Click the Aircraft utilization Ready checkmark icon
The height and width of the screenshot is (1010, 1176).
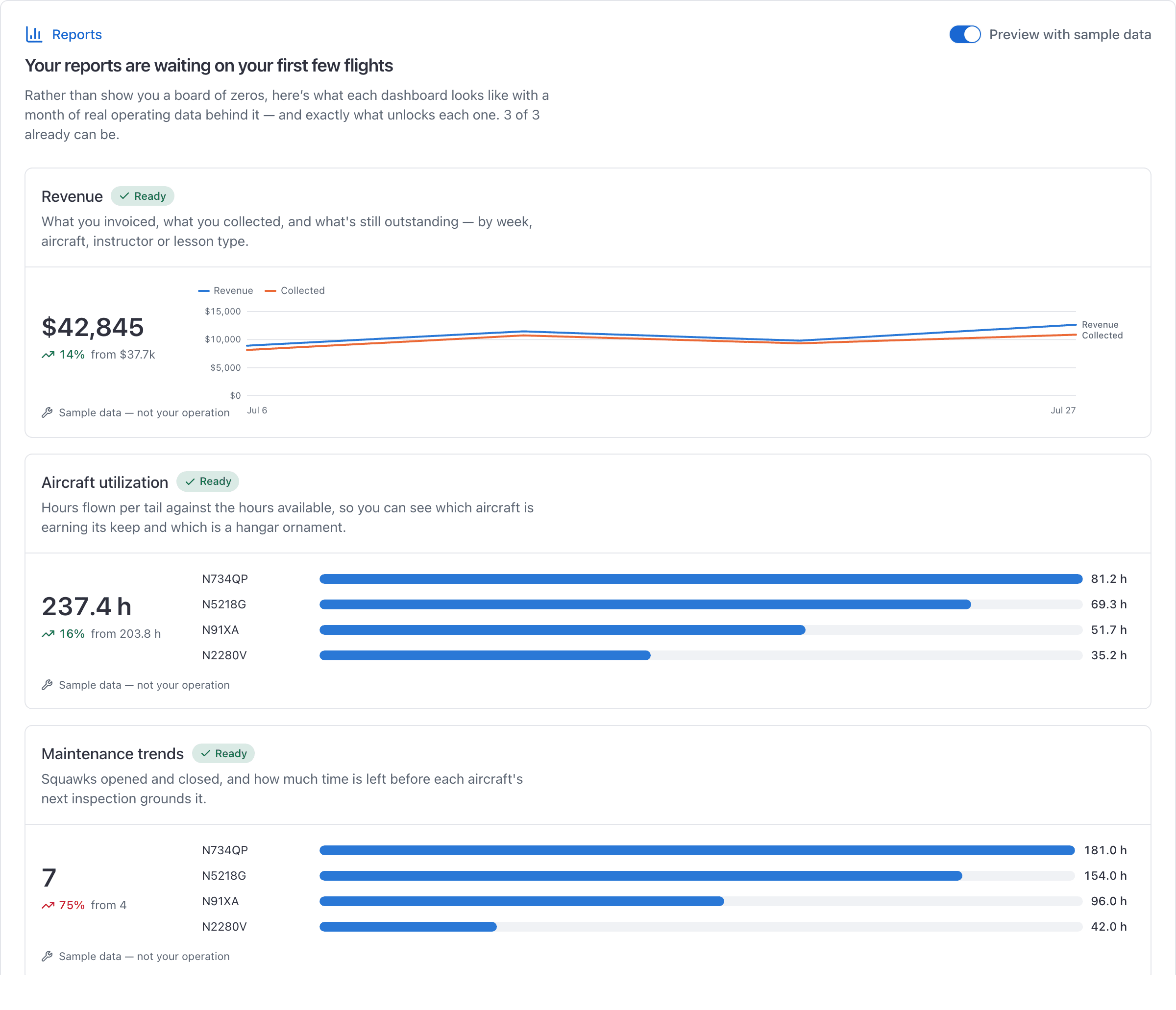pos(190,482)
